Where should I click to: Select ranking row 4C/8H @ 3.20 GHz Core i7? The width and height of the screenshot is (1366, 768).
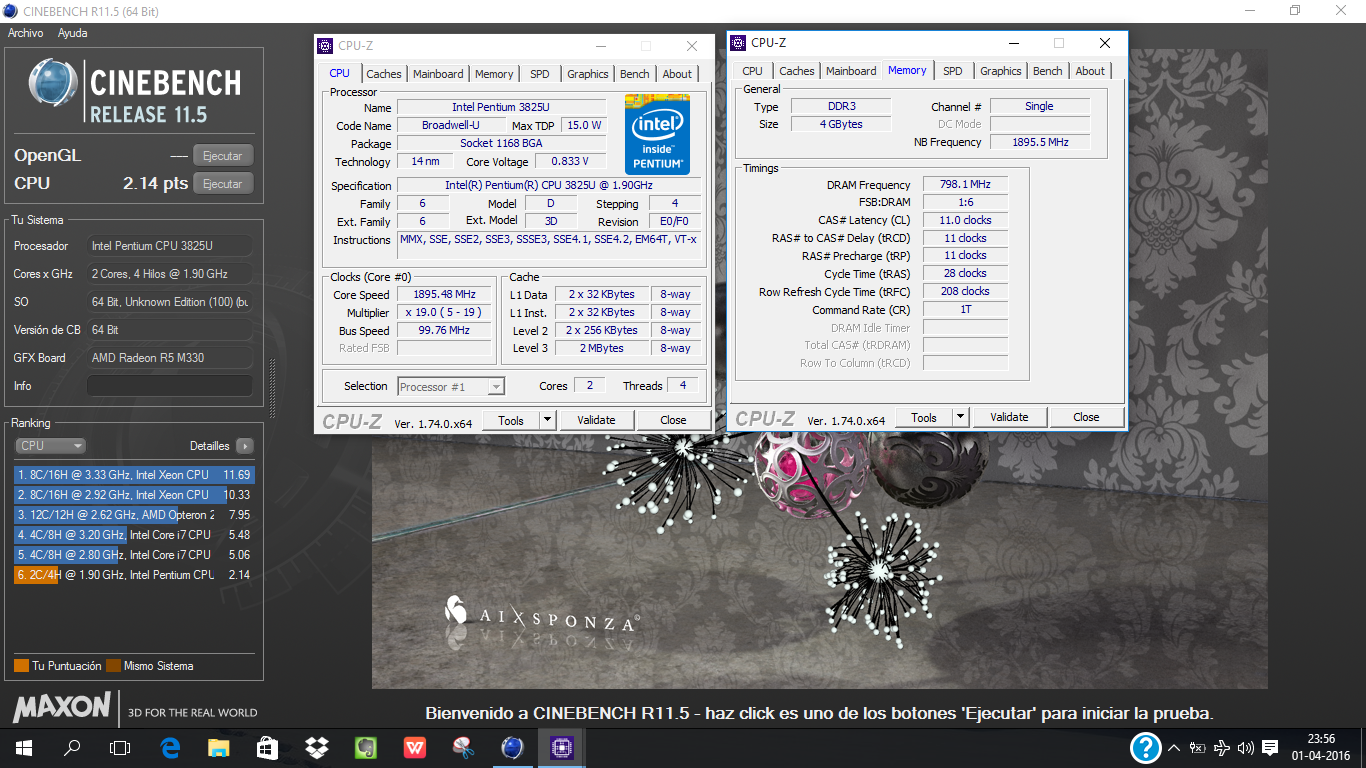pyautogui.click(x=133, y=535)
